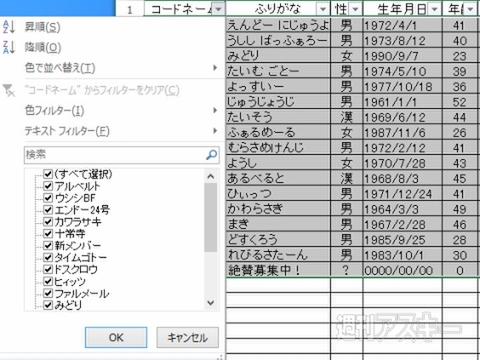Uncheck the アルベルト checkbox
The height and width of the screenshot is (360, 480).
click(48, 186)
